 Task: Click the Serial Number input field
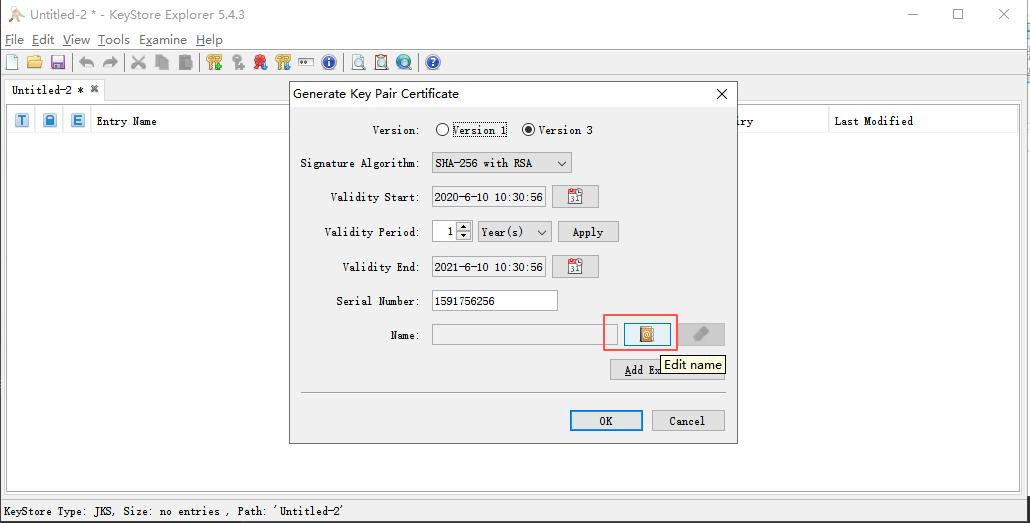[495, 301]
